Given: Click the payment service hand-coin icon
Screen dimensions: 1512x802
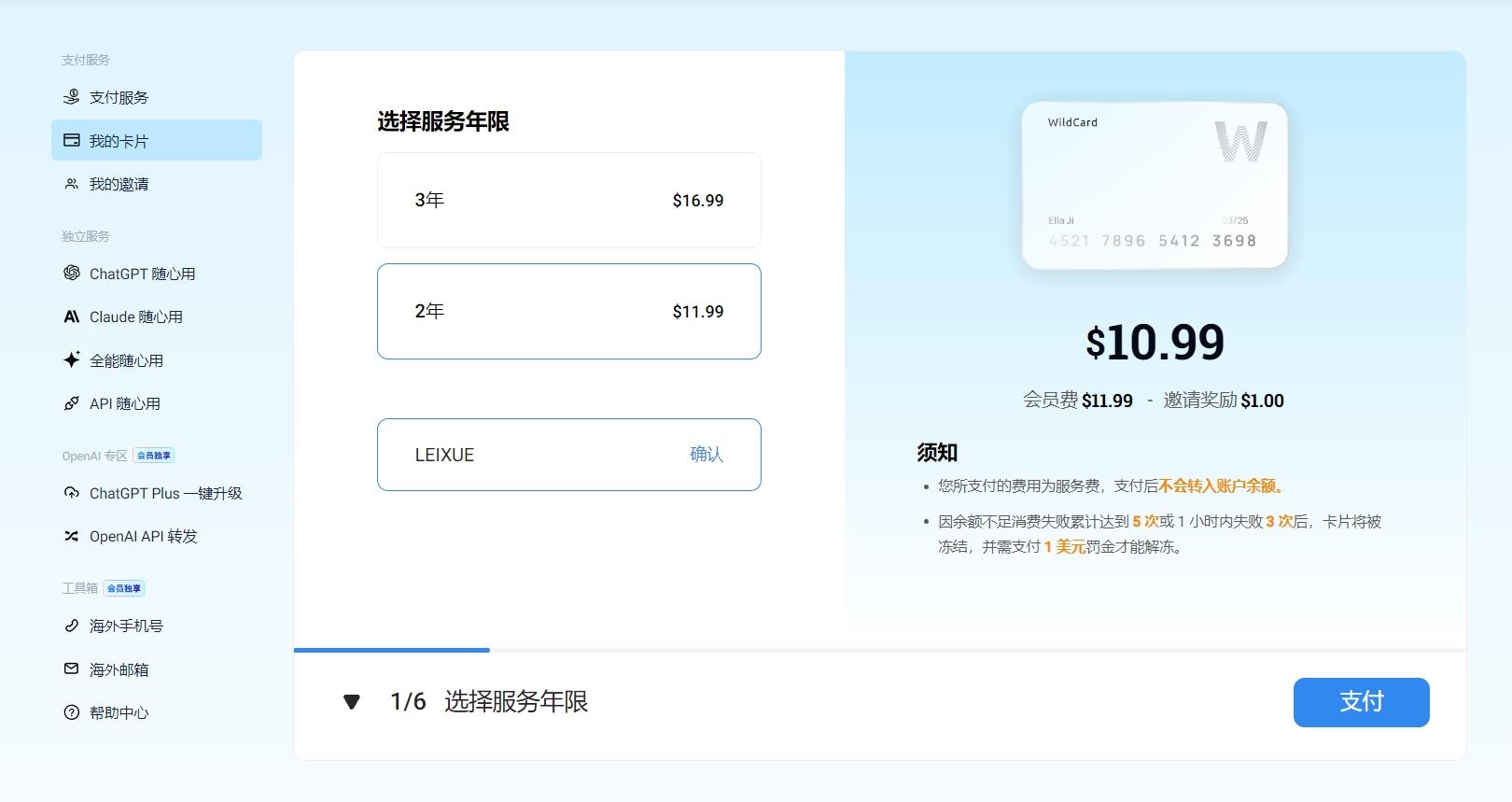Looking at the screenshot, I should (71, 97).
